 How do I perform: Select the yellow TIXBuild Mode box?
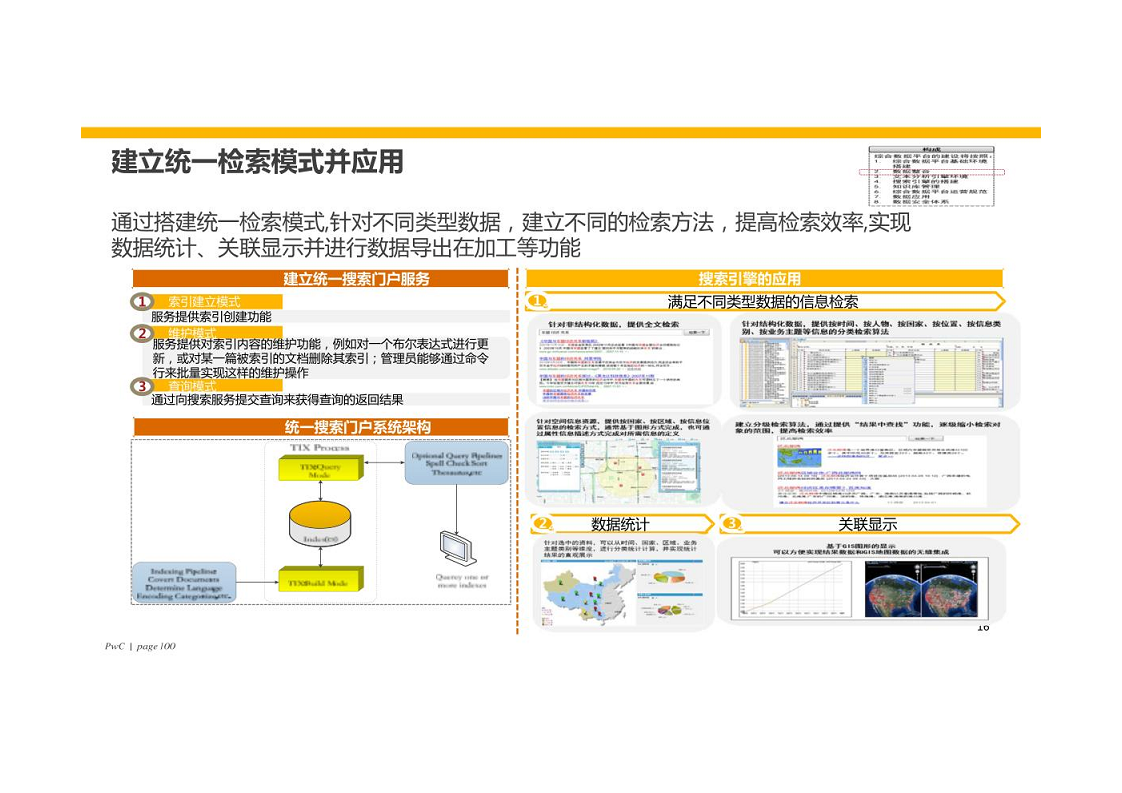pos(321,579)
